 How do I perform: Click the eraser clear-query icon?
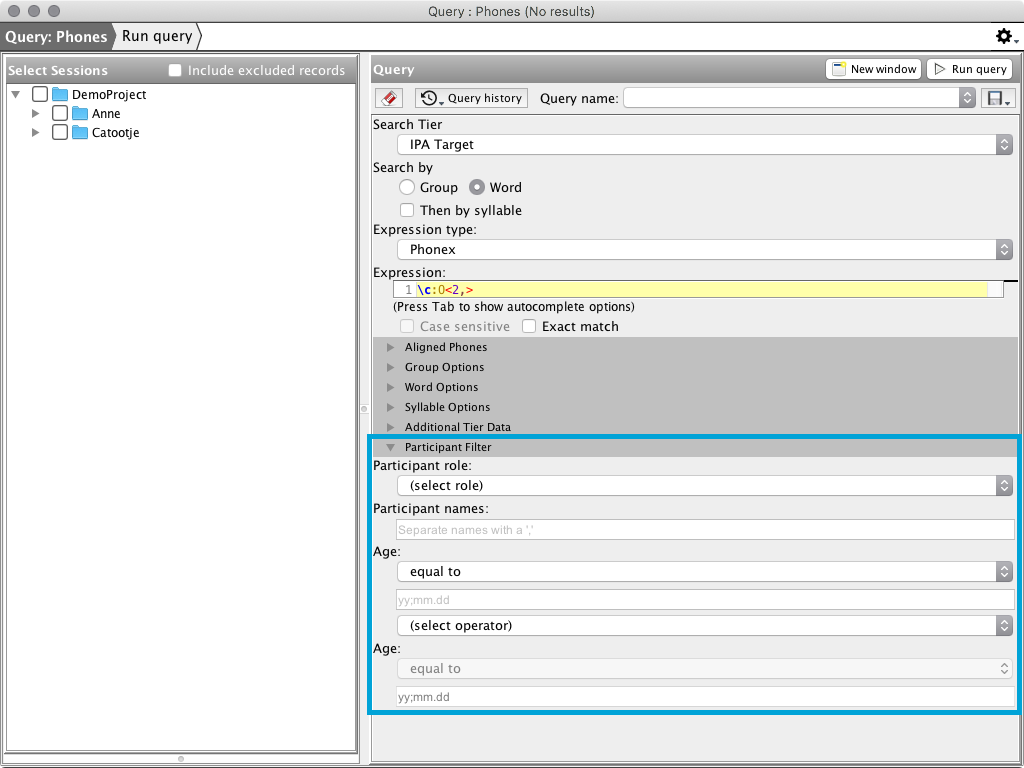pos(389,98)
